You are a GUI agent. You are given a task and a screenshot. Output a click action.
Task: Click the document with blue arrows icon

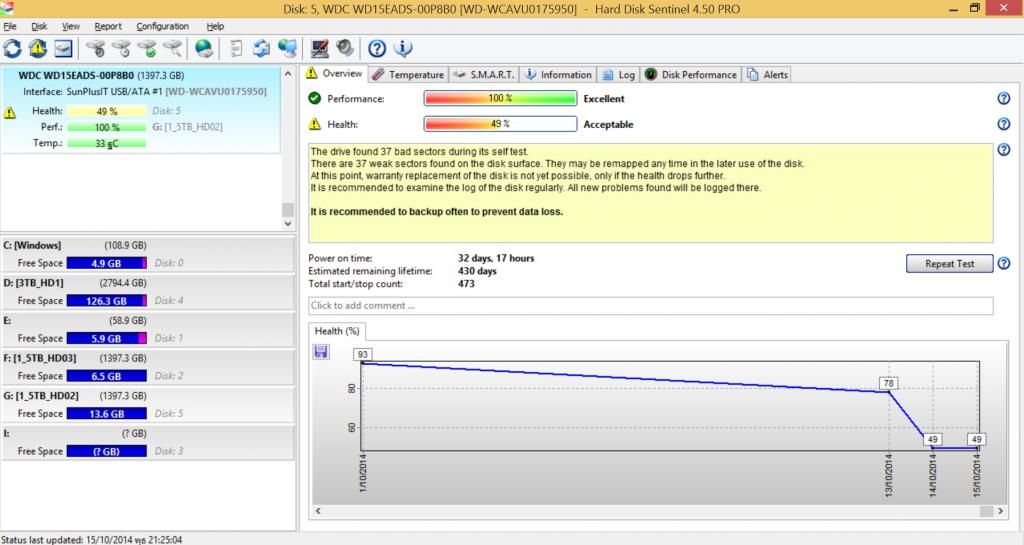pyautogui.click(x=262, y=48)
